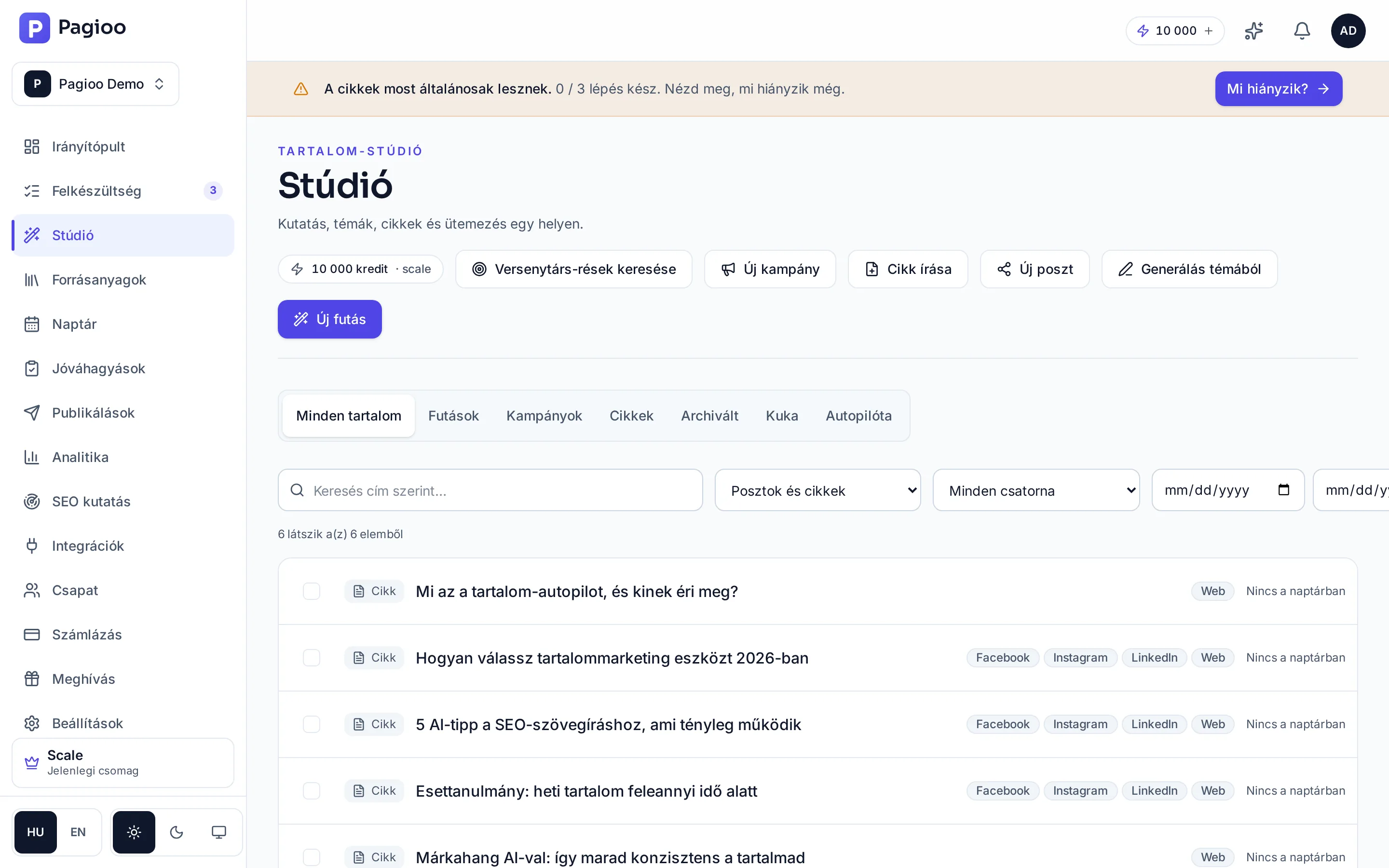The image size is (1389, 868).
Task: Click the Felkészültség checklist icon
Action: click(x=31, y=190)
